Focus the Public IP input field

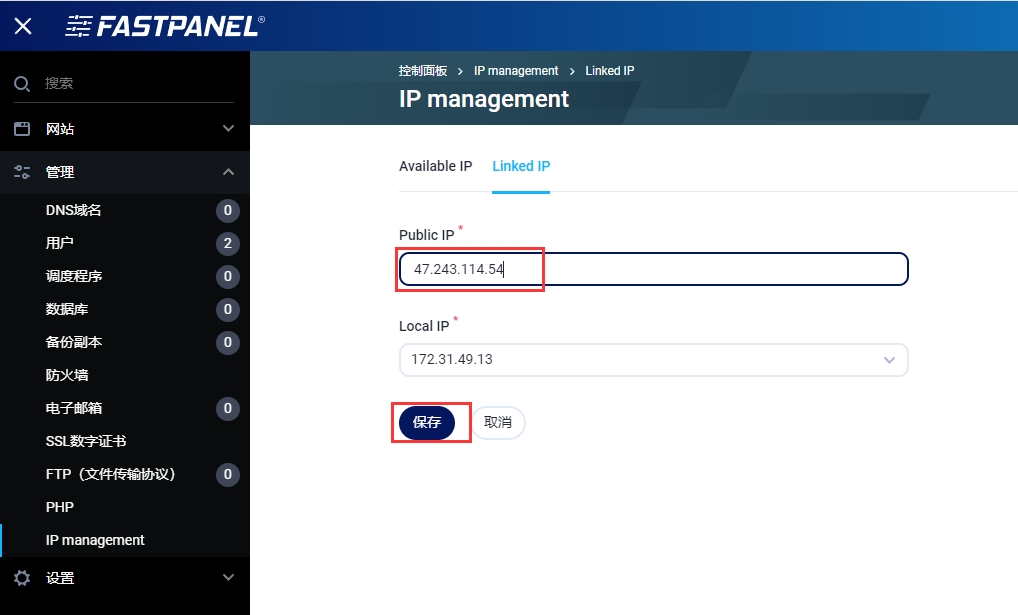click(x=653, y=269)
